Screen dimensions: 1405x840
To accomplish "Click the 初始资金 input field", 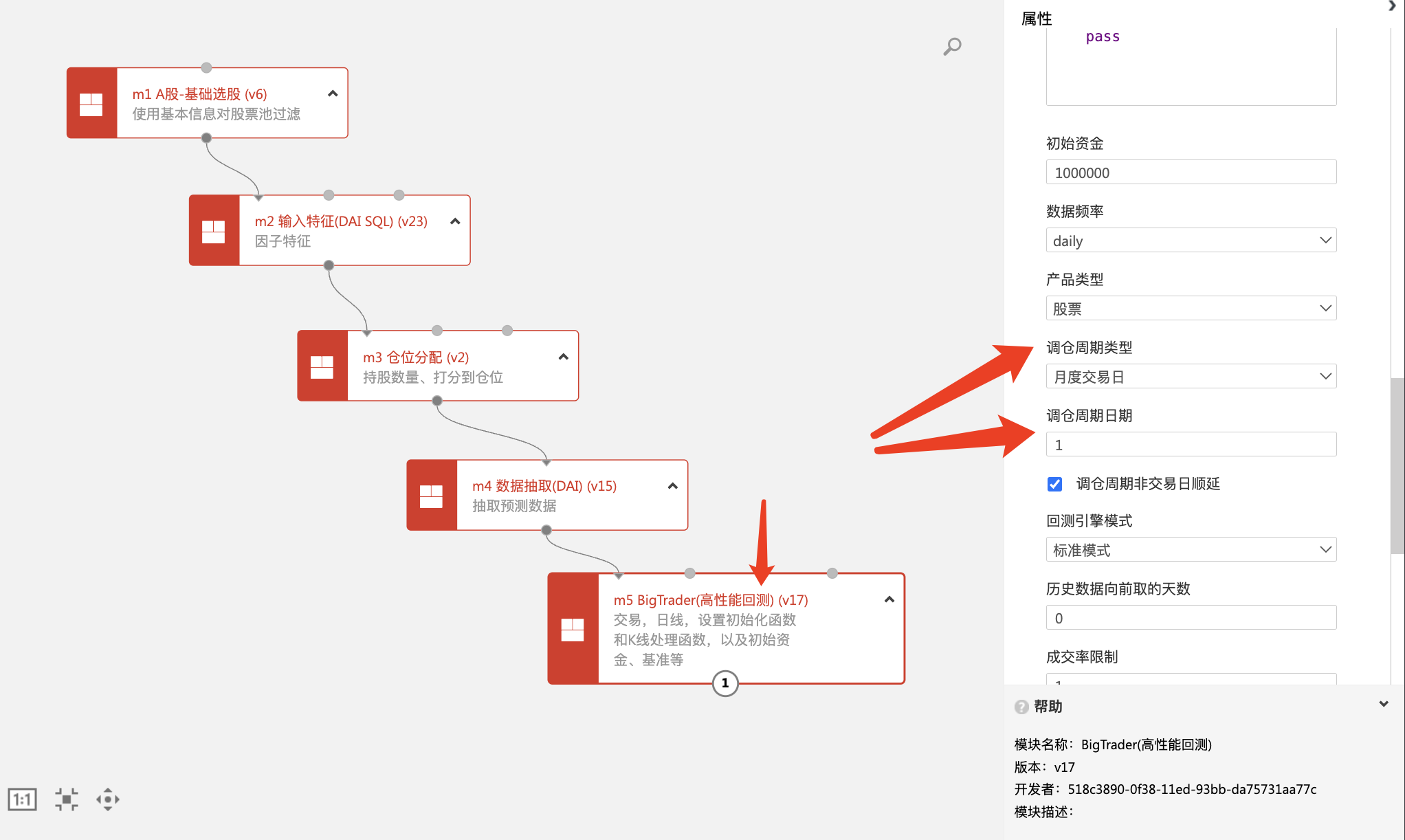I will click(x=1191, y=173).
